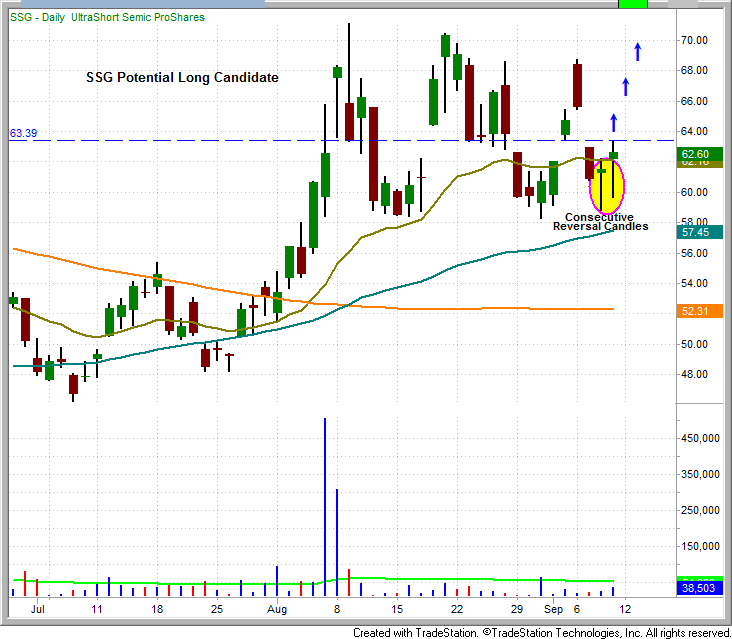Image resolution: width=732 pixels, height=639 pixels.
Task: Select the 'SSG Potential Long Candidate' annotation
Action: click(182, 77)
